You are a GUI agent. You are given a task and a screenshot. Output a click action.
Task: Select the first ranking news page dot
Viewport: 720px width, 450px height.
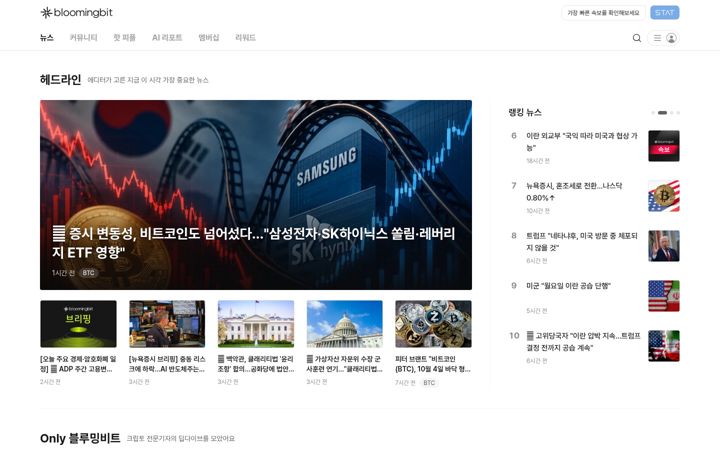[x=653, y=112]
